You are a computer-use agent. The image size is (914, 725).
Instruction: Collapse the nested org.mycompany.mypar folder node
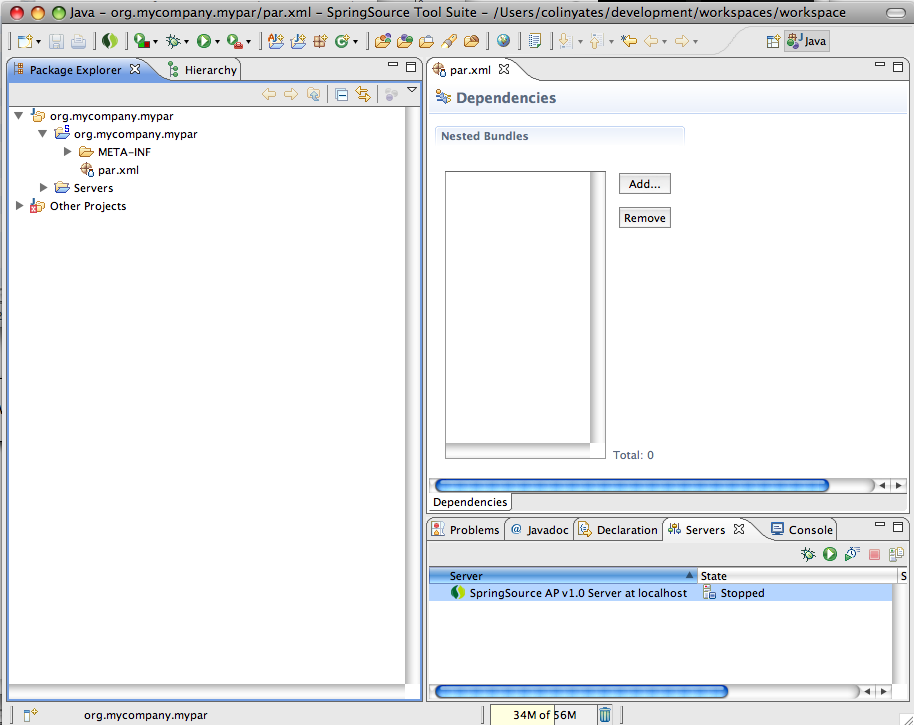point(43,134)
